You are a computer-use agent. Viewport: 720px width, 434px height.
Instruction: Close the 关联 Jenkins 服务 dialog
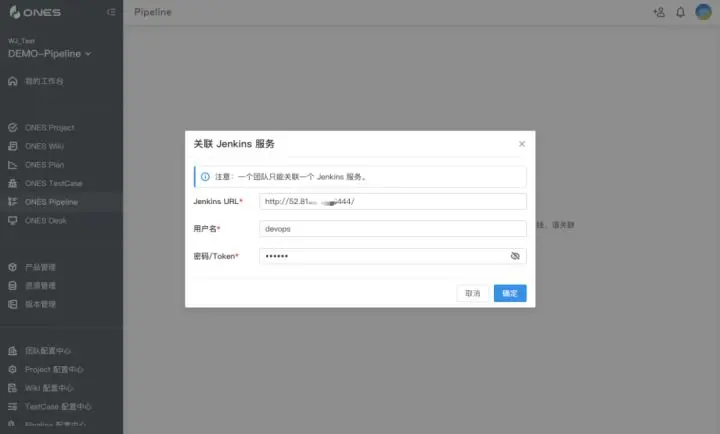[522, 144]
